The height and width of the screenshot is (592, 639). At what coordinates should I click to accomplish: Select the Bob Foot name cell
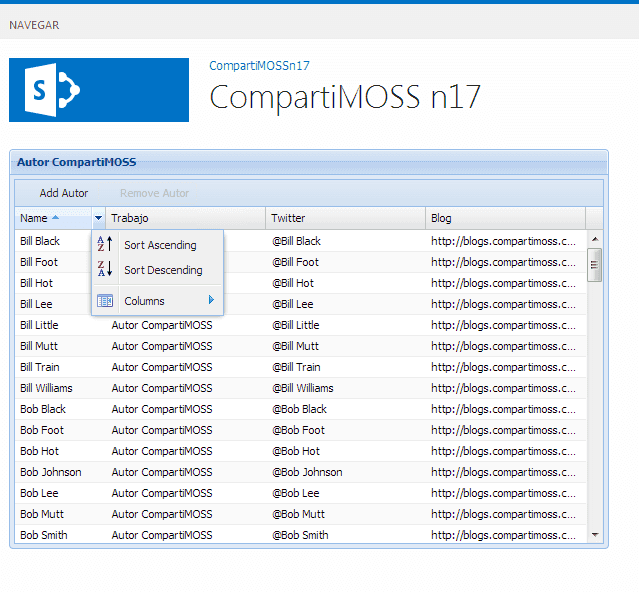(x=60, y=430)
